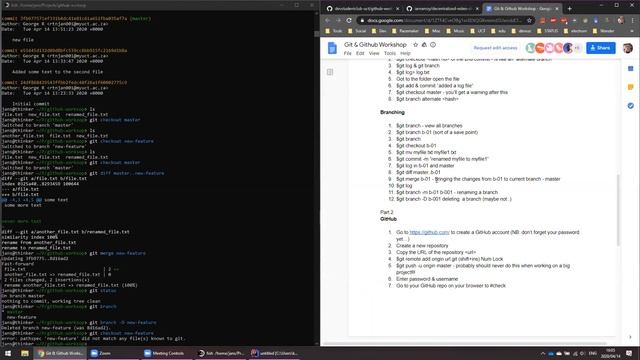The height and width of the screenshot is (360, 640).
Task: Switch to the Zoom taskbar window
Action: [x=114, y=353]
